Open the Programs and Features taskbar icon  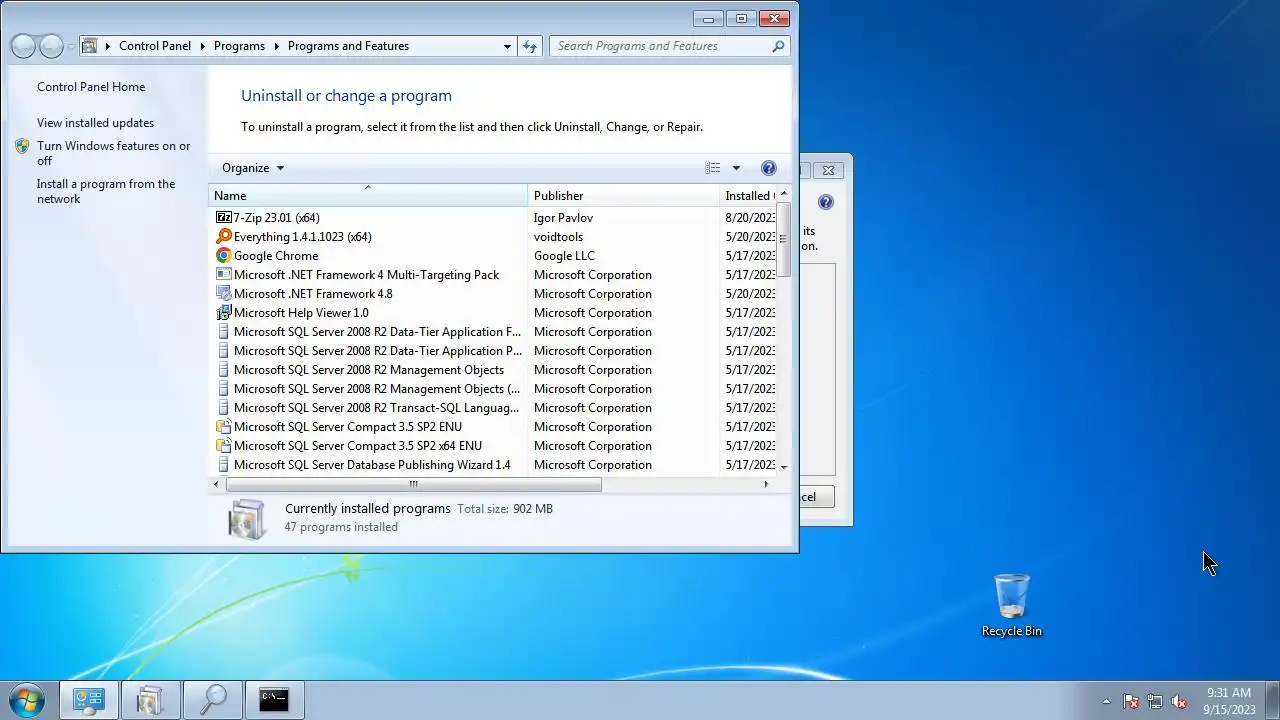[x=150, y=700]
